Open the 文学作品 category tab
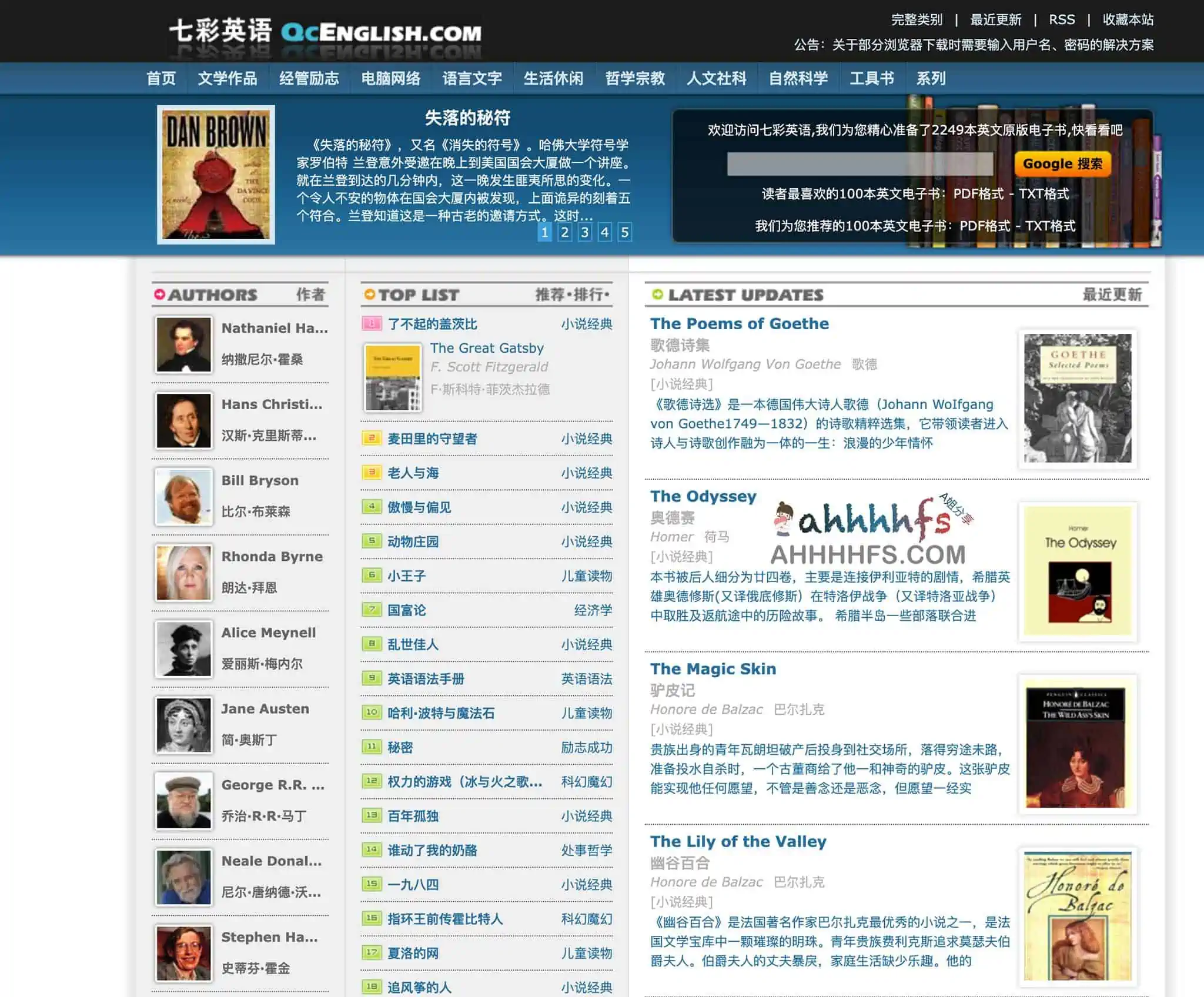 pyautogui.click(x=229, y=78)
